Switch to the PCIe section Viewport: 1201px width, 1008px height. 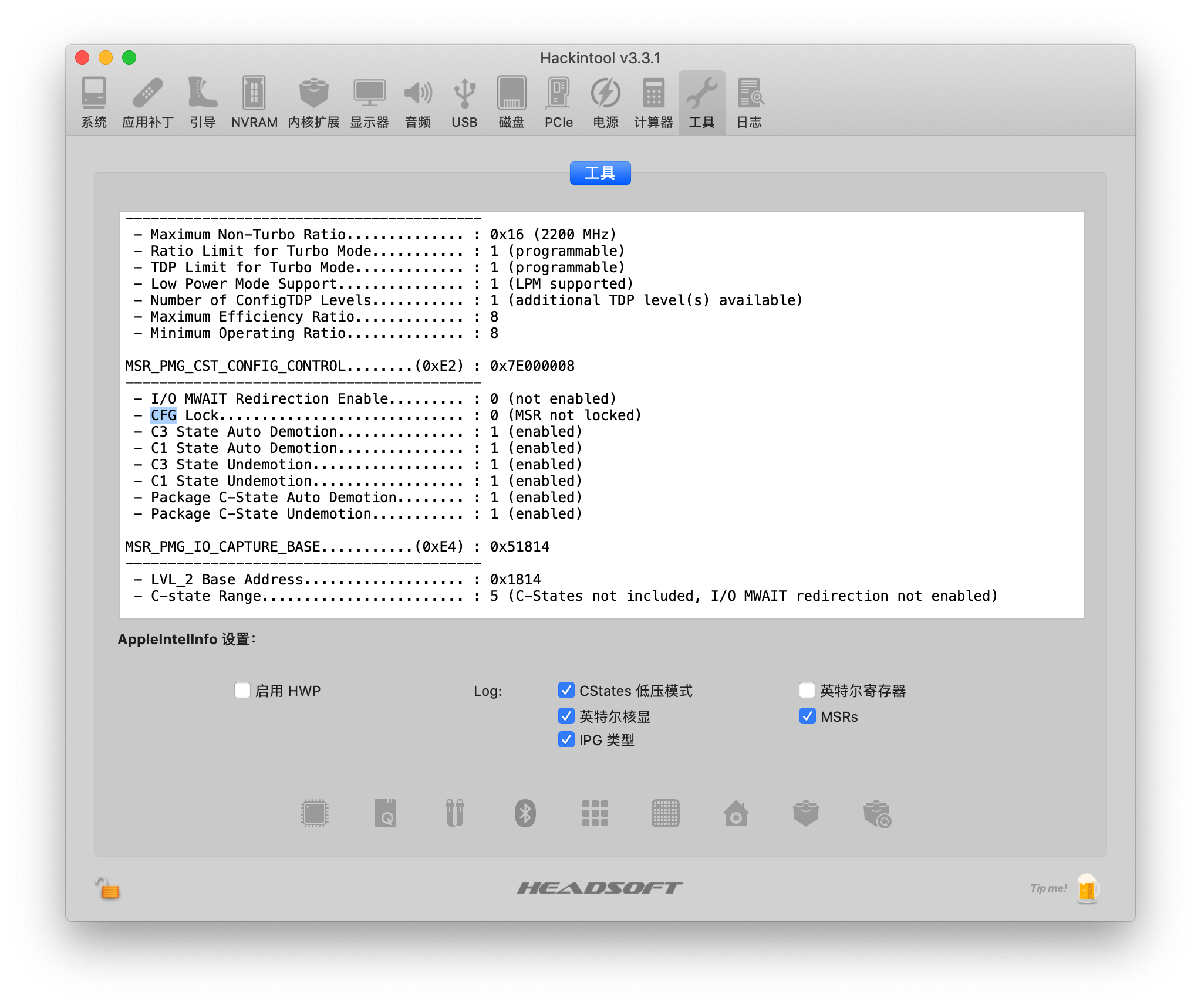558,102
